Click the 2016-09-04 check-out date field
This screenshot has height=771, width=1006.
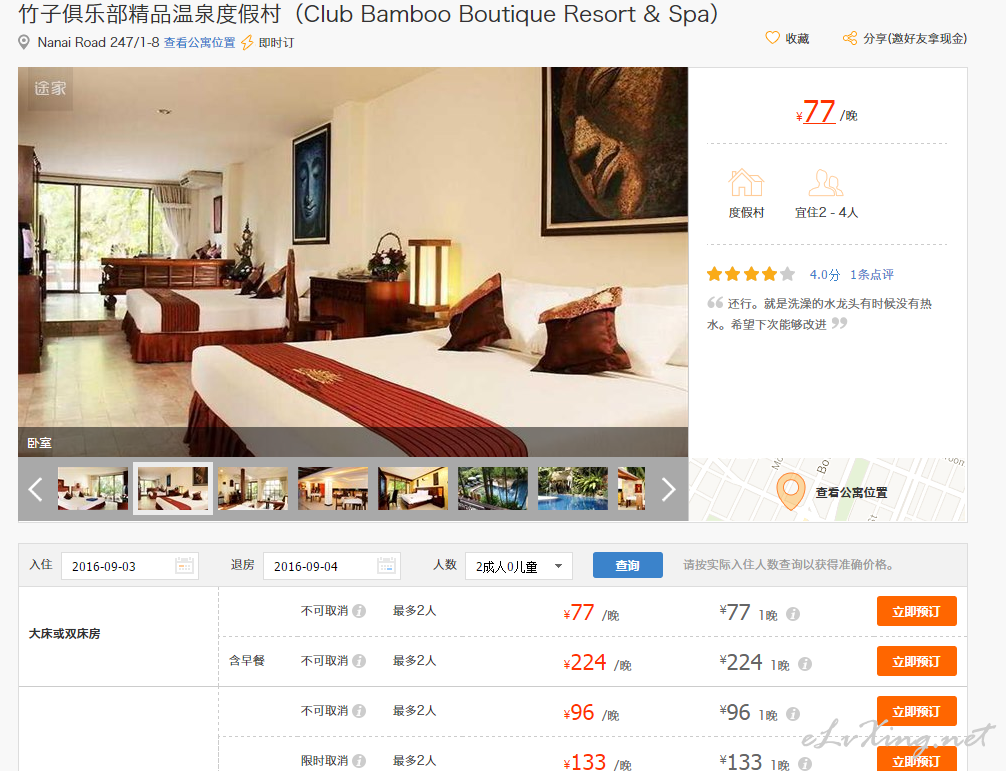(x=332, y=566)
